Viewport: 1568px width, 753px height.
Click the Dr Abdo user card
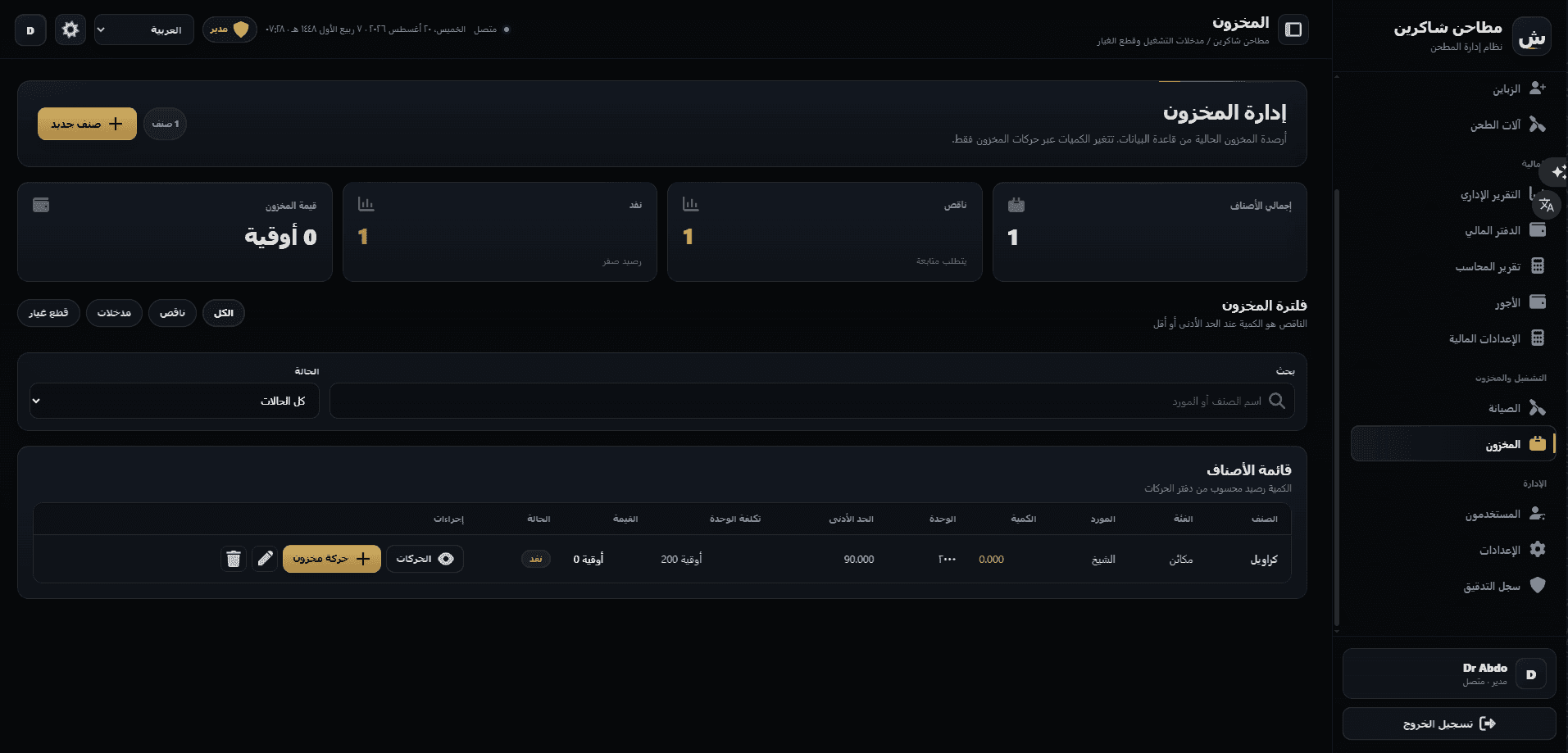[1449, 674]
